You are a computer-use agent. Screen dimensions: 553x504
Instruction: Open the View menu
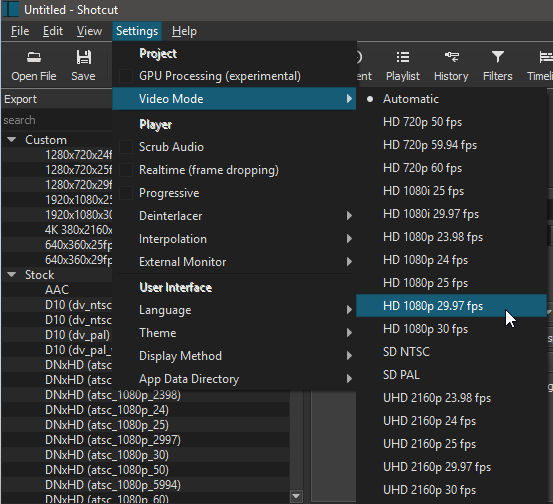click(89, 31)
